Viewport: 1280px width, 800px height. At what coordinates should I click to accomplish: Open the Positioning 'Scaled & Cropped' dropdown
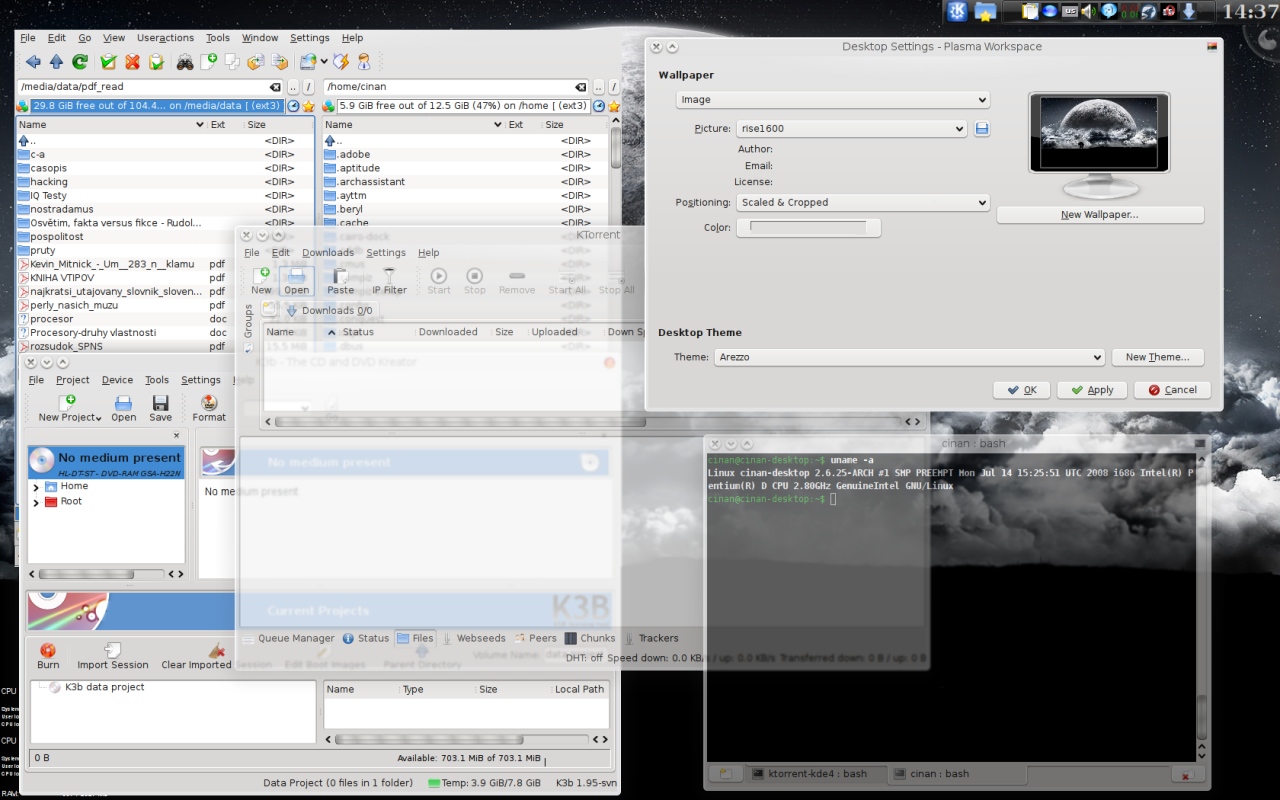[x=863, y=202]
